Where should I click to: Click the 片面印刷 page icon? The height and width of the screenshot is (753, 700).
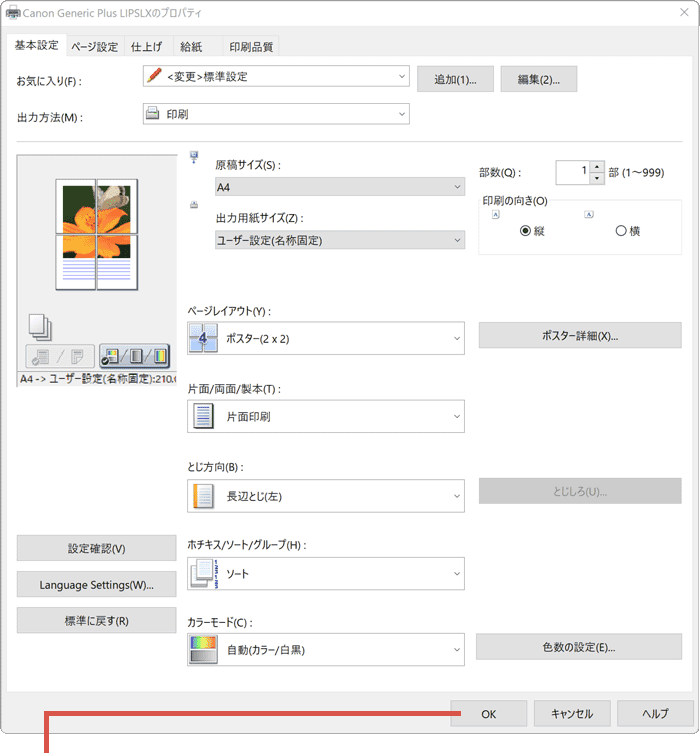[203, 416]
